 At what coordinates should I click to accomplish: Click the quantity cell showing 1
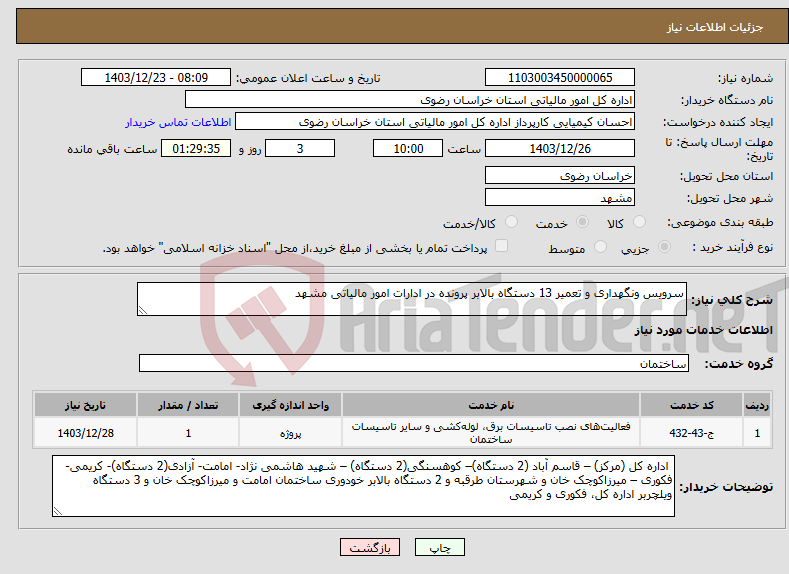click(x=188, y=433)
